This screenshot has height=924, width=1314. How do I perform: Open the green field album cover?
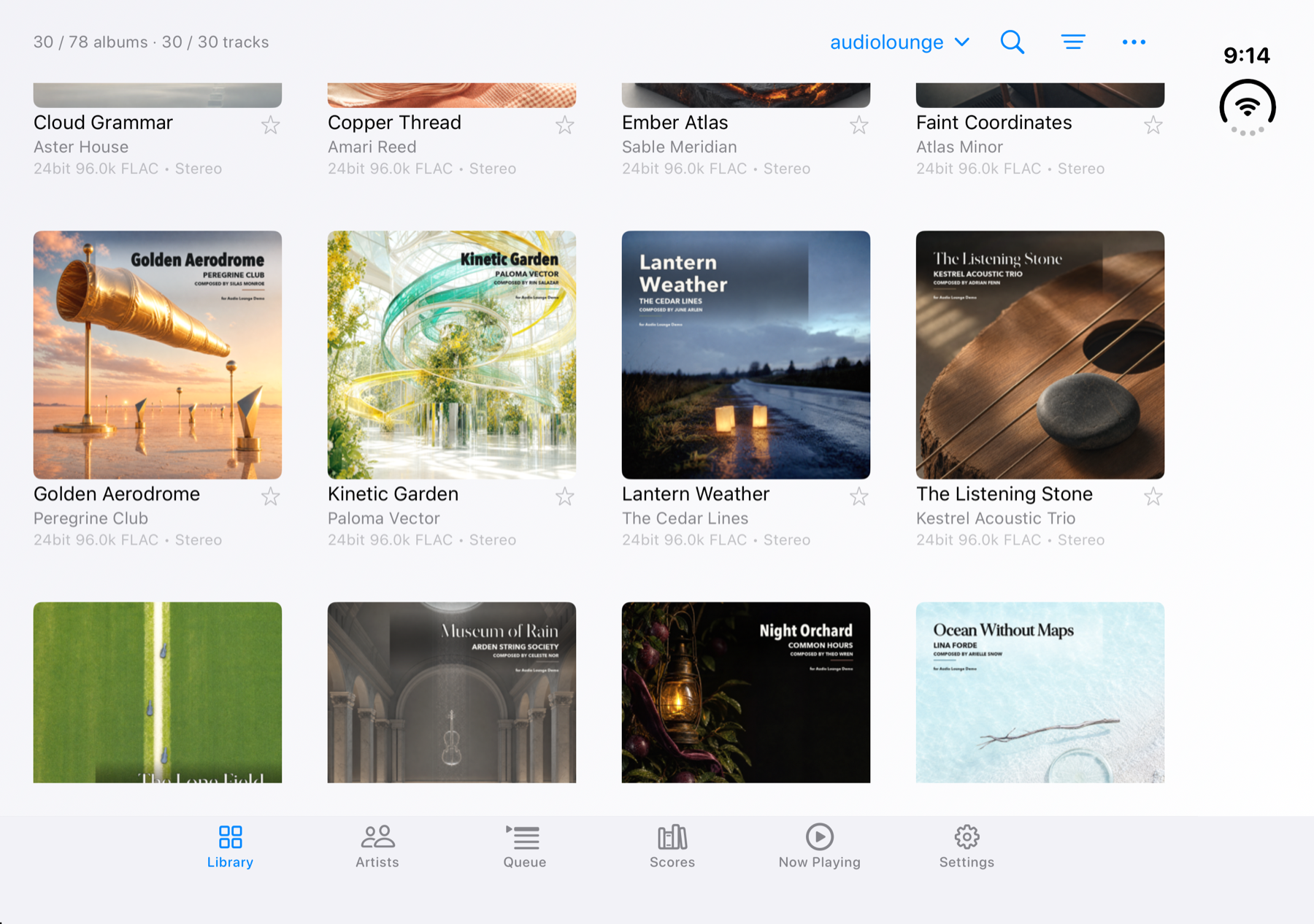[x=158, y=693]
